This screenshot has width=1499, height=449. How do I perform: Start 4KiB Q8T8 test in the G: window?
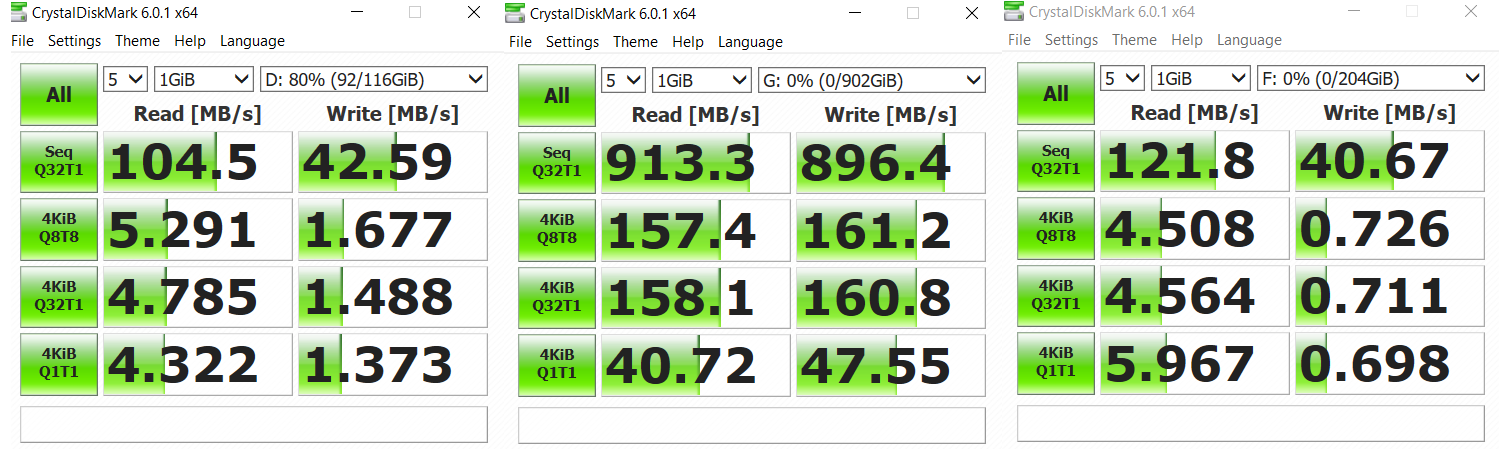(x=557, y=230)
